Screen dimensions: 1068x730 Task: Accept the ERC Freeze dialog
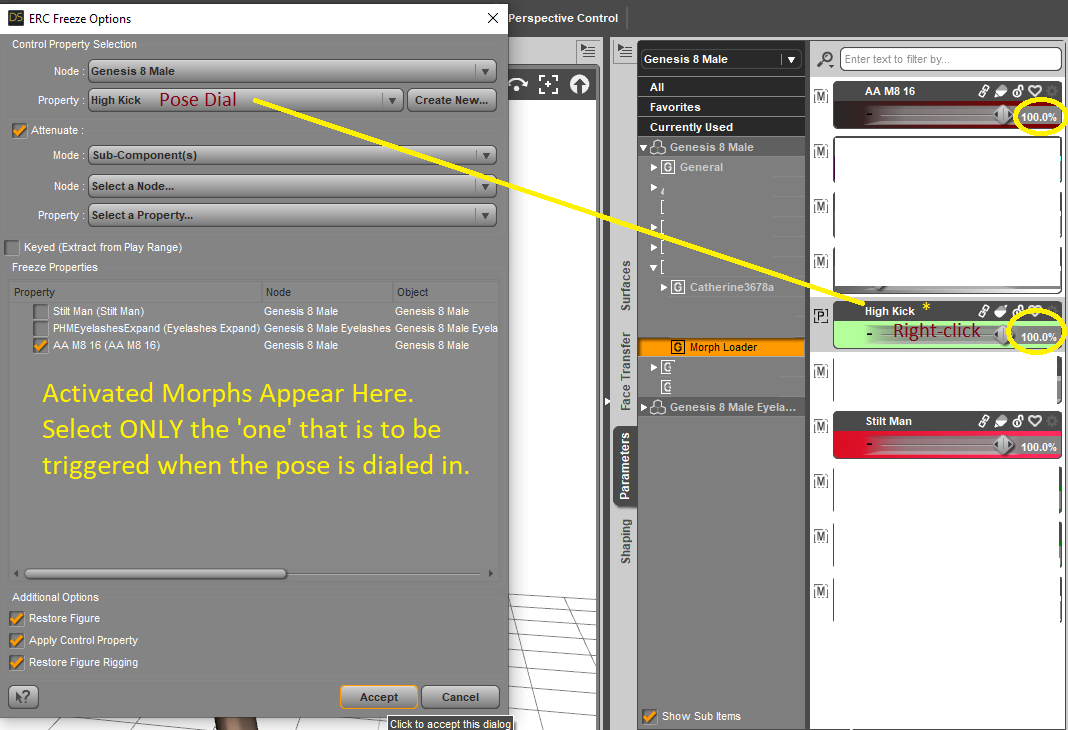[379, 697]
